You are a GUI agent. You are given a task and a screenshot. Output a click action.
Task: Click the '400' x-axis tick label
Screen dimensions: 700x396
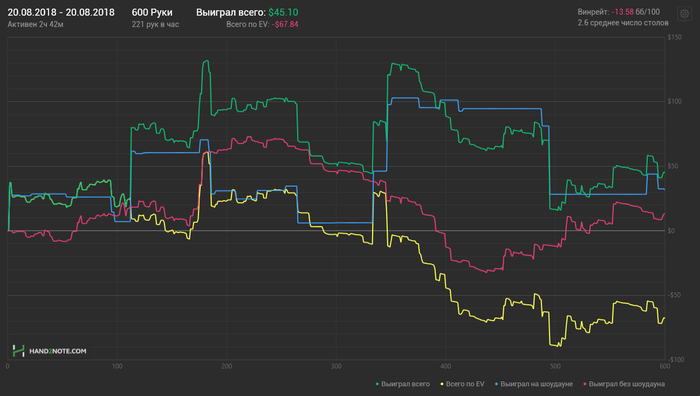click(446, 367)
